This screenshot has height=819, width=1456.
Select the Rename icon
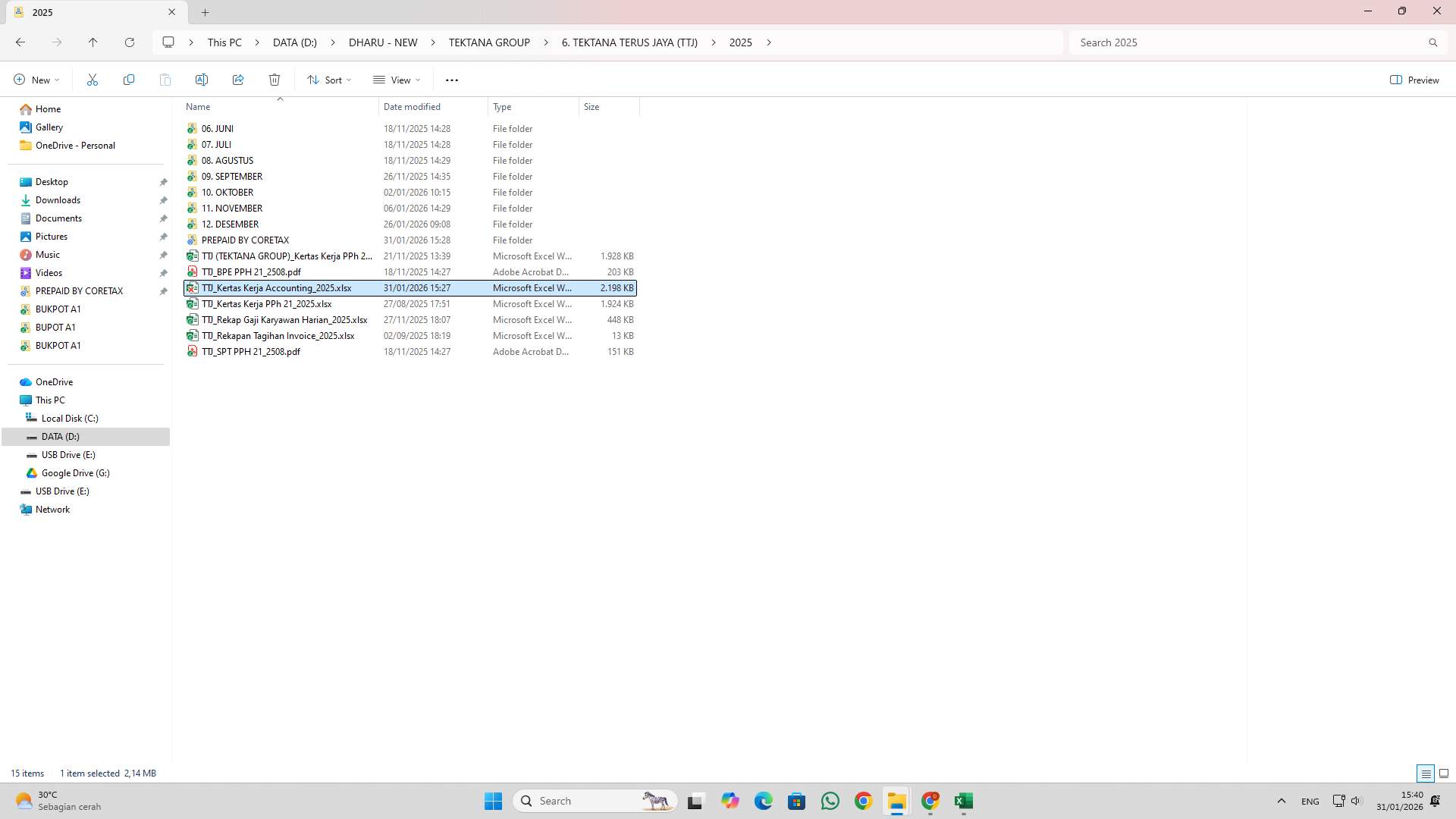click(x=202, y=80)
